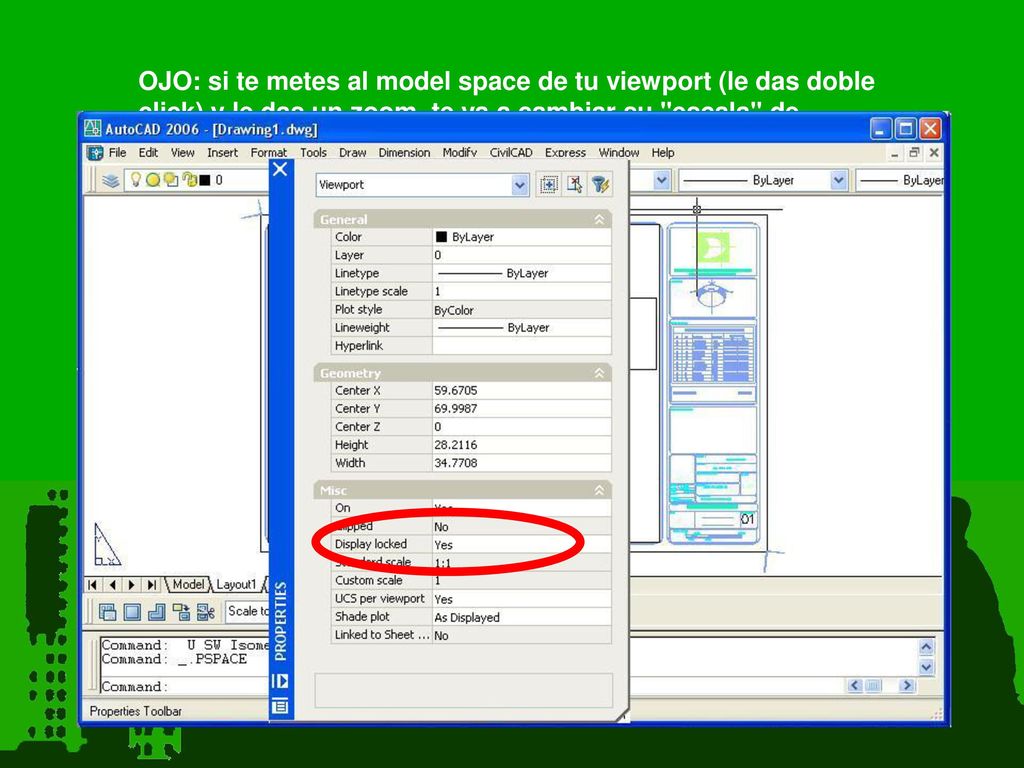Click Clip Existing Viewport icon

206,612
